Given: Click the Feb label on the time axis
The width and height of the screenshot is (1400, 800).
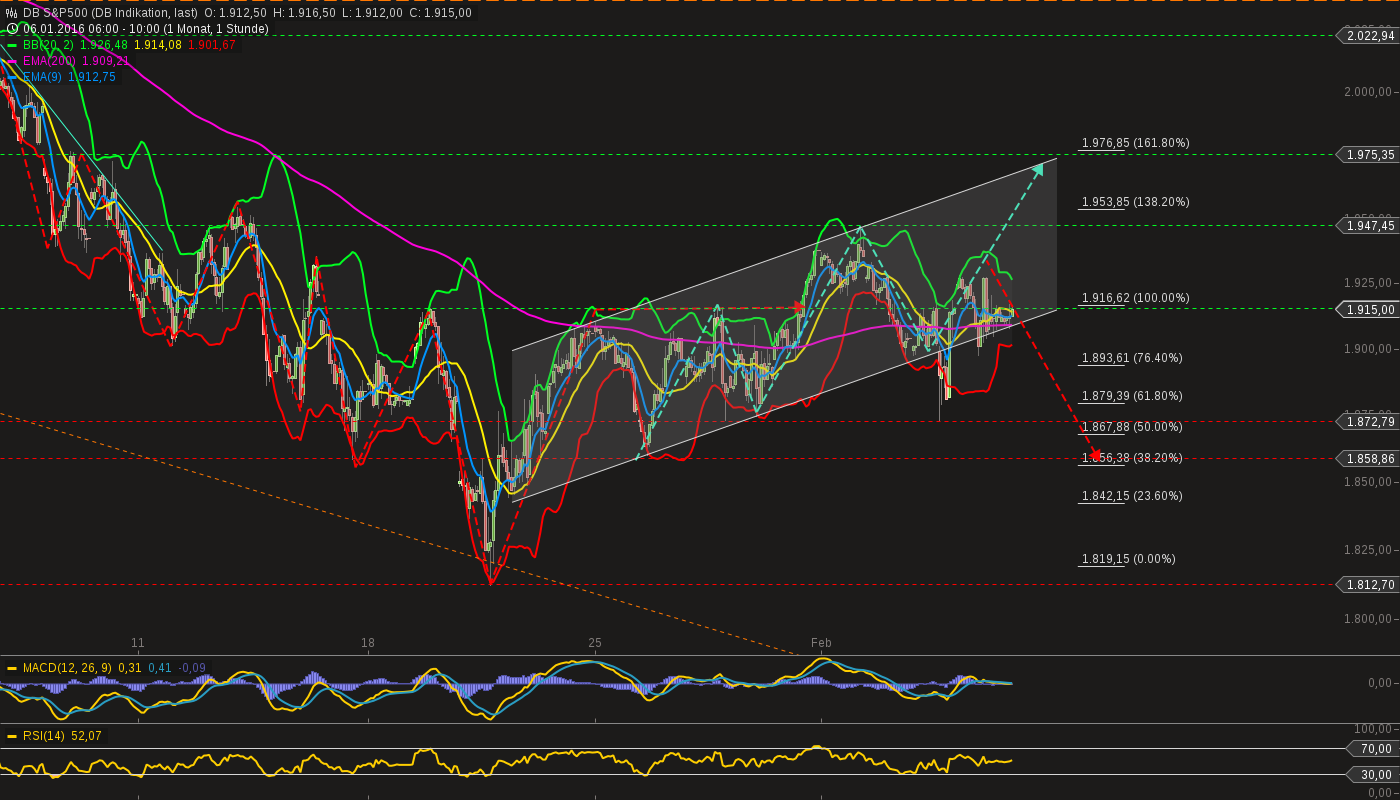Looking at the screenshot, I should pyautogui.click(x=823, y=643).
